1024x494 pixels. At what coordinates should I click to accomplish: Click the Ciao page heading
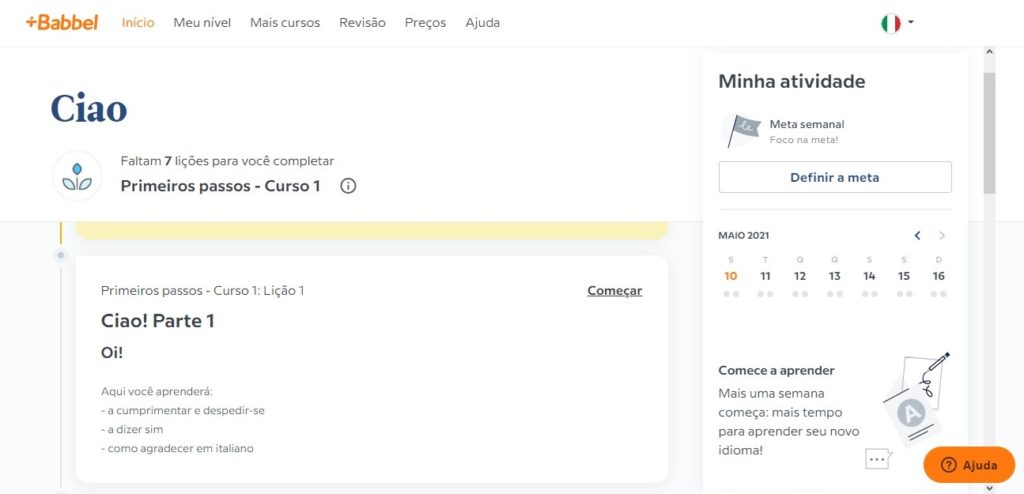pyautogui.click(x=89, y=108)
